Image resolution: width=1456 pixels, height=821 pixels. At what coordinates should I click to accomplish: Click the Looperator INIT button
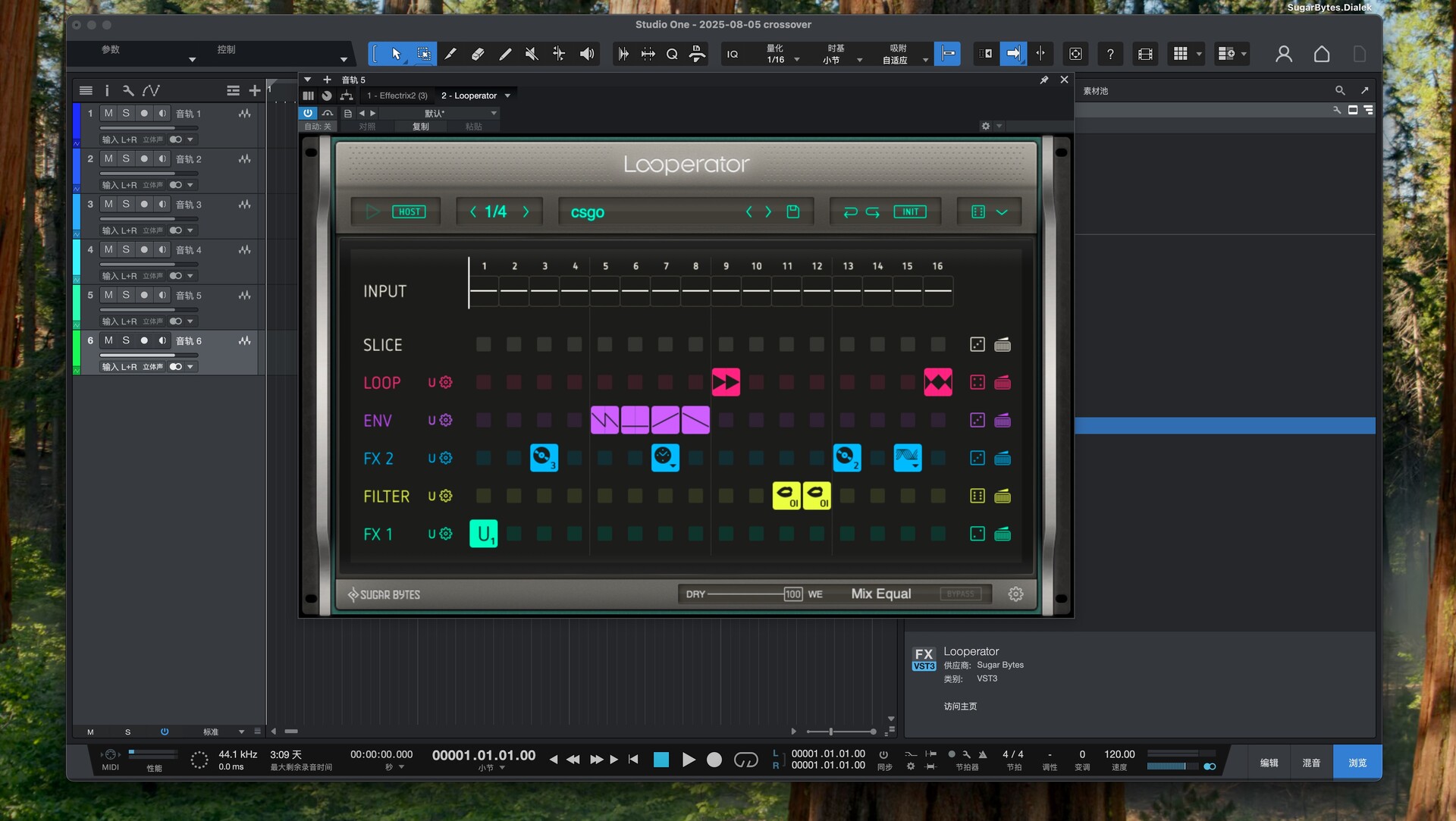tap(910, 212)
